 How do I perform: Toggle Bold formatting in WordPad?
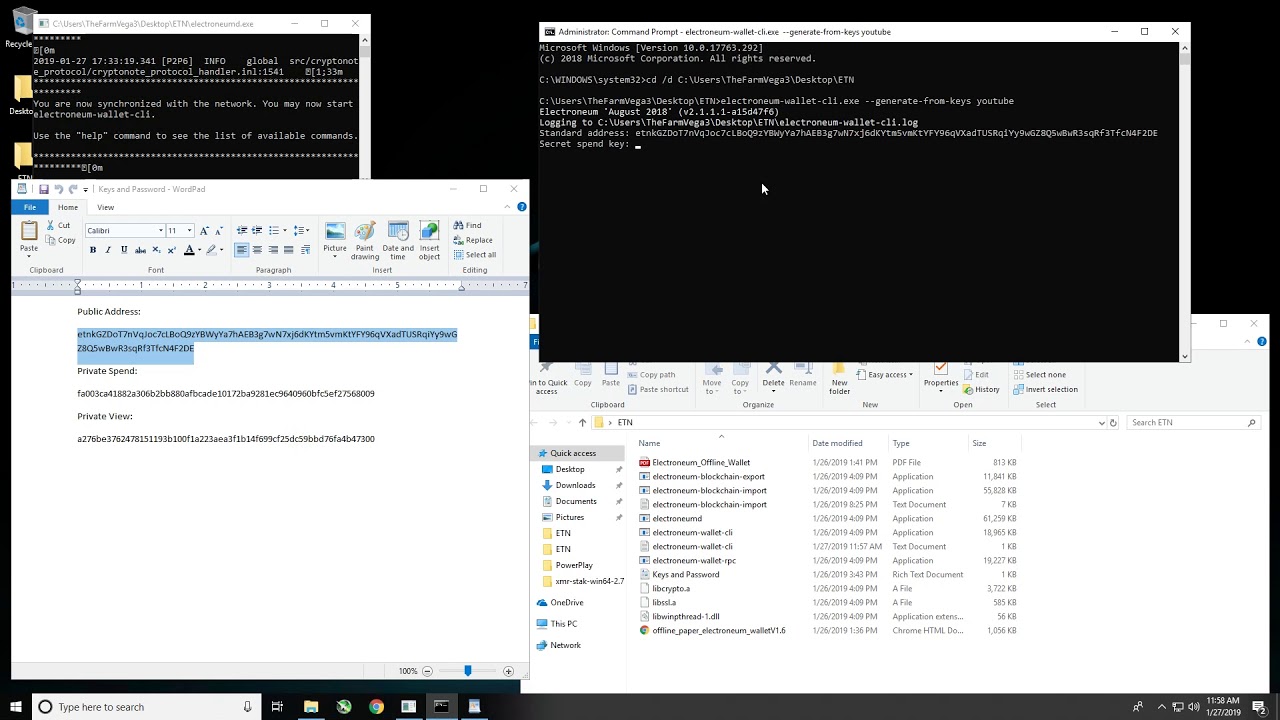[x=93, y=250]
